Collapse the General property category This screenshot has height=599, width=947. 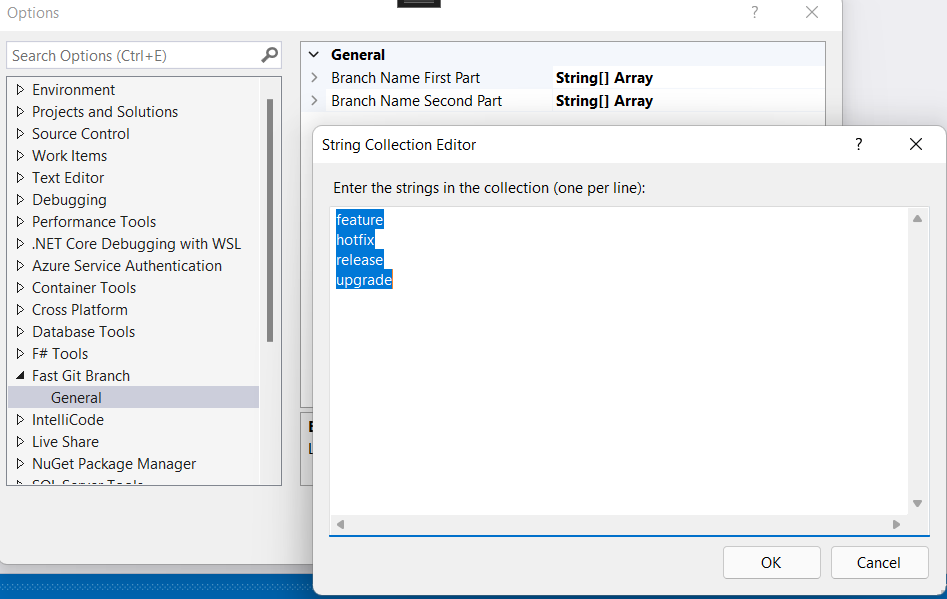pyautogui.click(x=314, y=55)
